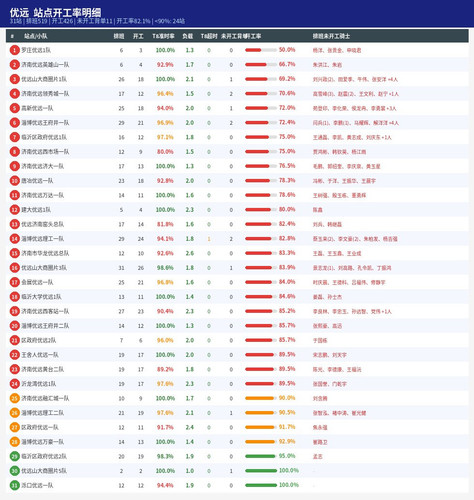Click the '78.3%' work rate value
Screen dimensions: 474x500
tap(287, 180)
